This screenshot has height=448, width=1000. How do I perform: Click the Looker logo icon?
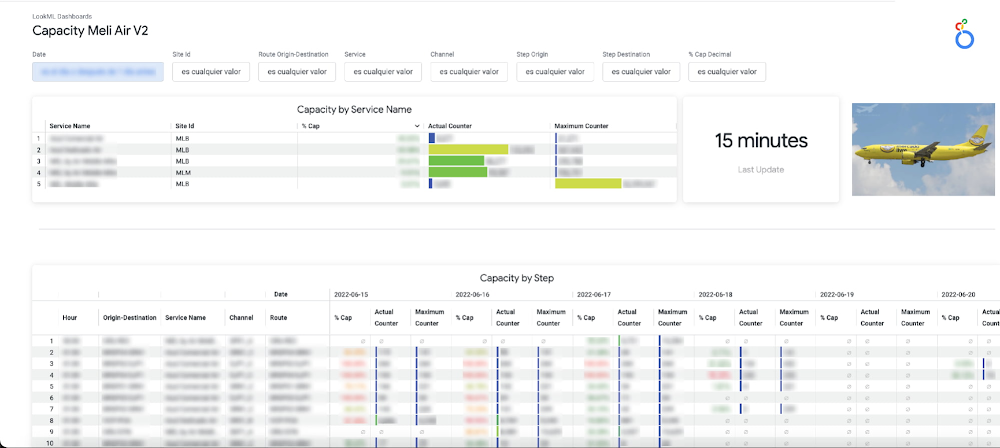[964, 33]
